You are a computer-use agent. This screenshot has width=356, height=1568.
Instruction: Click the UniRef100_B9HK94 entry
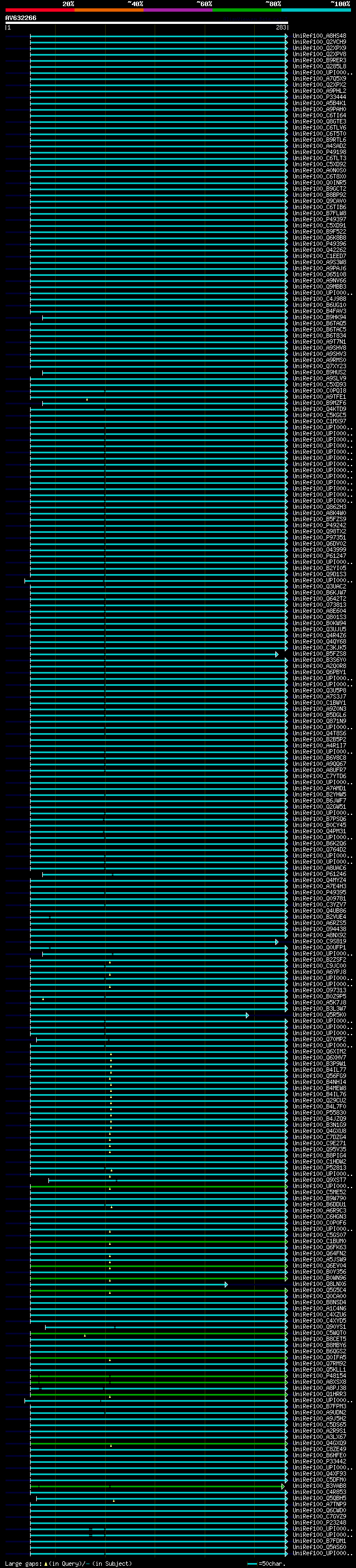click(x=319, y=317)
